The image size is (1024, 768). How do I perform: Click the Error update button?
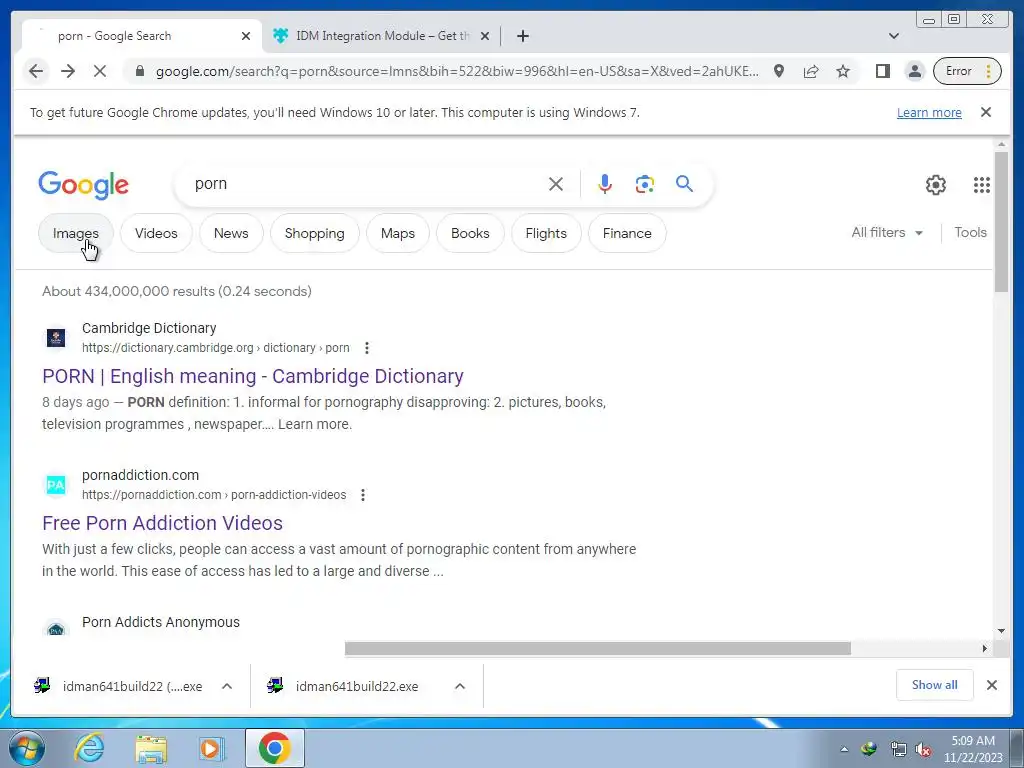(x=967, y=71)
